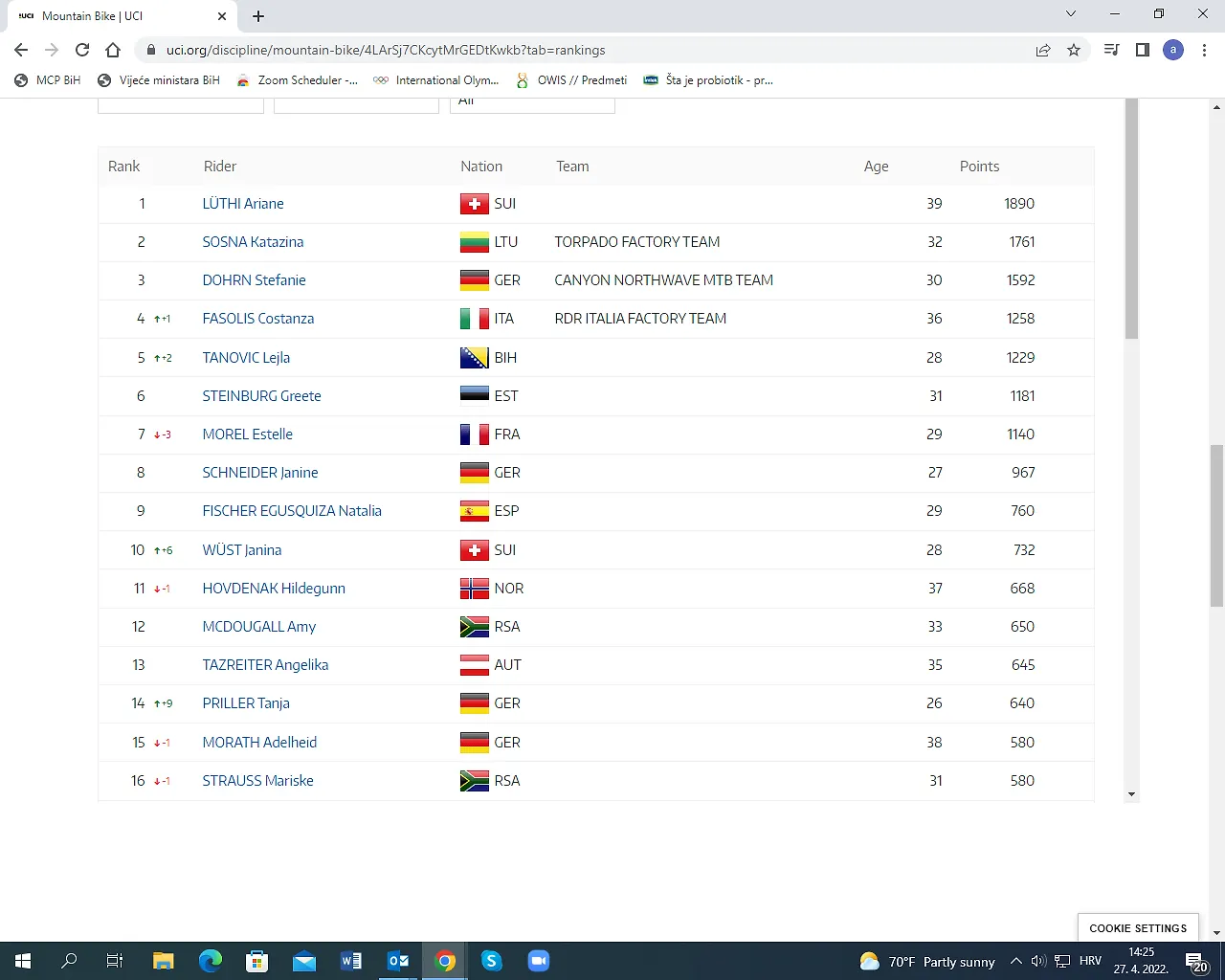Open a new browser tab
1225x980 pixels.
click(256, 15)
